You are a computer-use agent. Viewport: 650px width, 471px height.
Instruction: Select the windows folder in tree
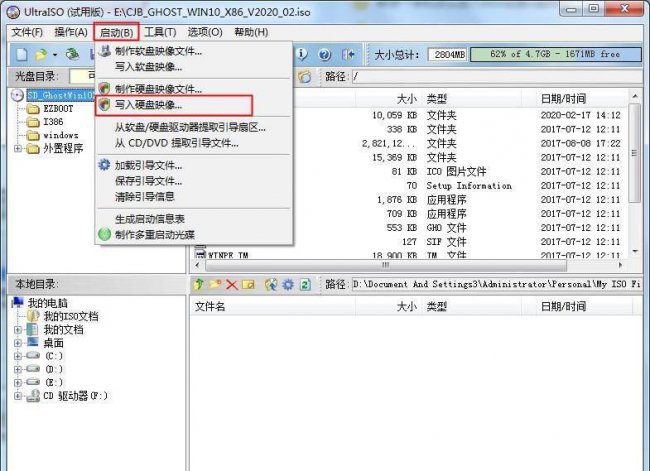pyautogui.click(x=61, y=135)
